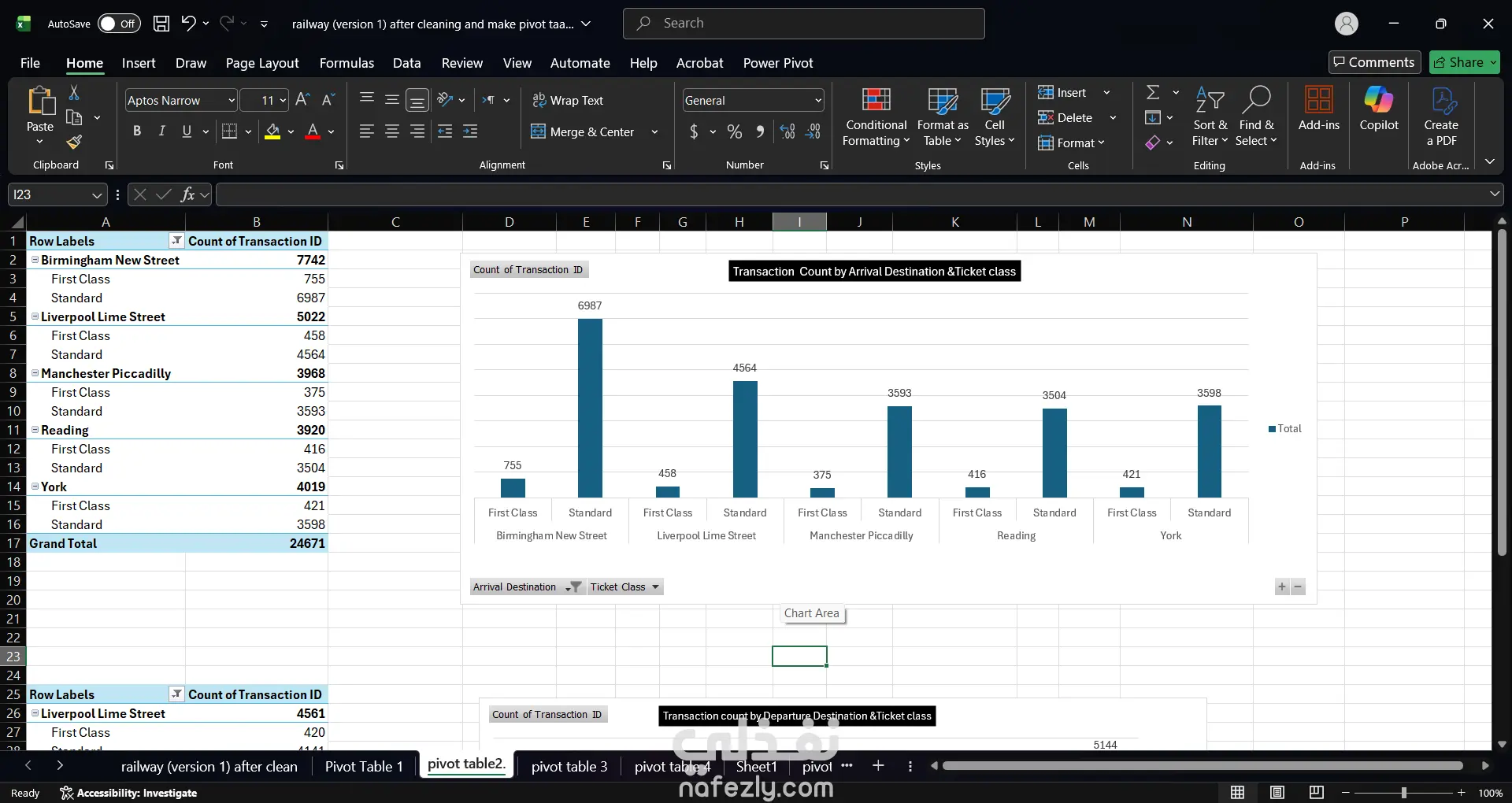Launch Copilot from the ribbon
Image resolution: width=1512 pixels, height=803 pixels.
pos(1379,109)
